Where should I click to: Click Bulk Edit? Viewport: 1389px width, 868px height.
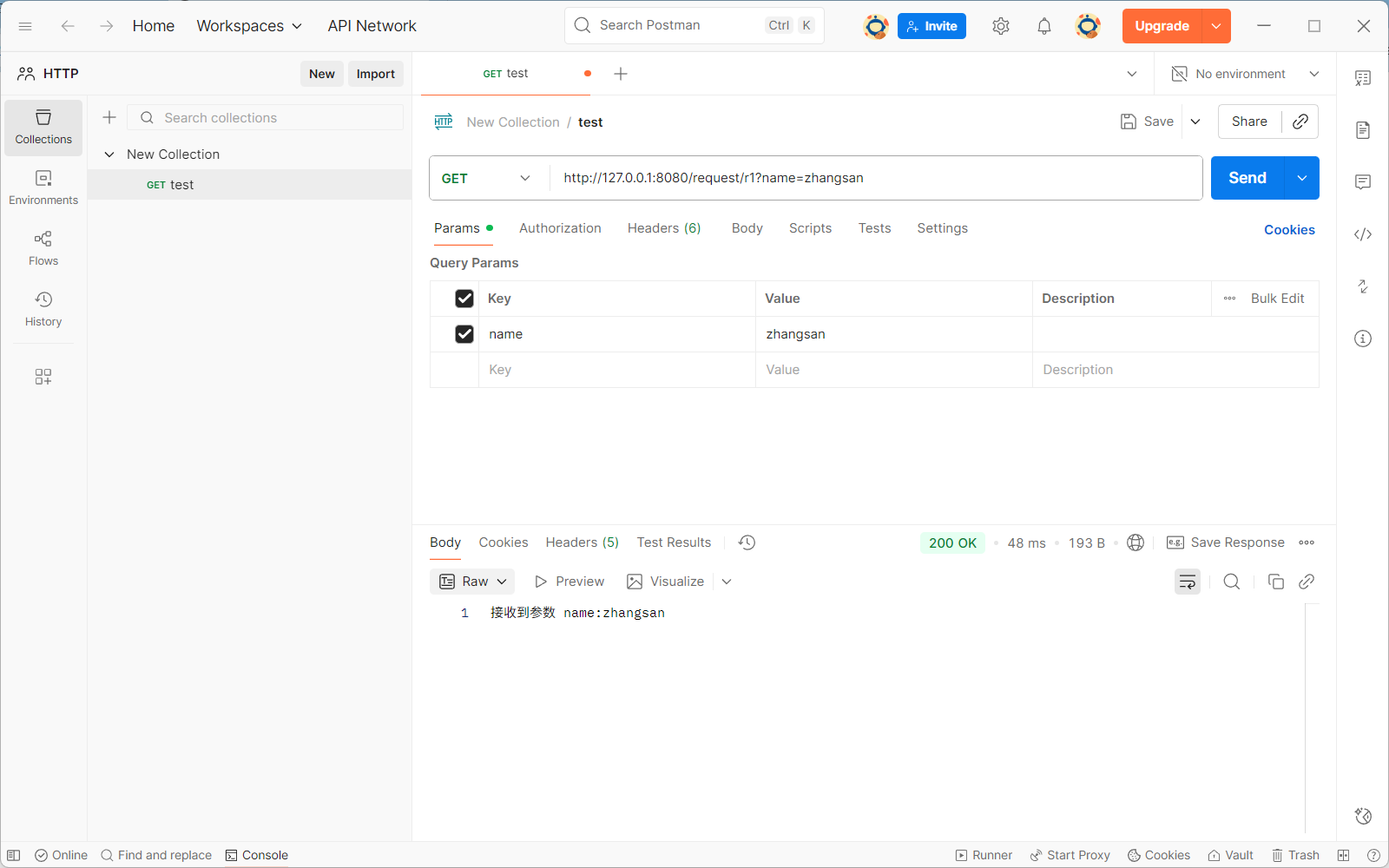[1277, 299]
